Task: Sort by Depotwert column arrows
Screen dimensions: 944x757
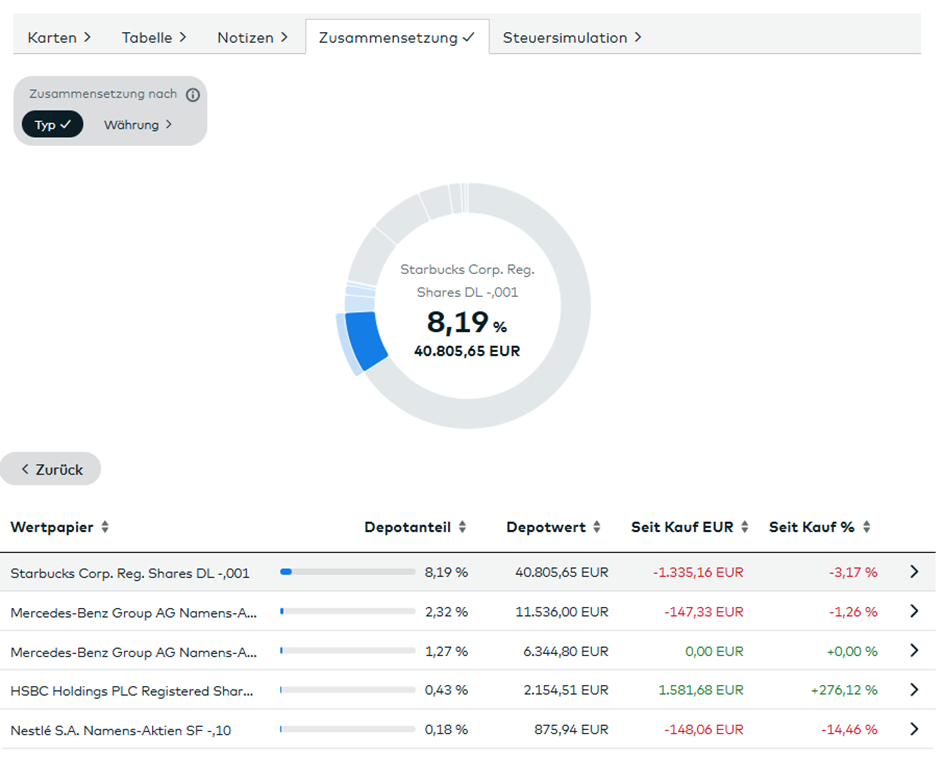Action: click(597, 527)
